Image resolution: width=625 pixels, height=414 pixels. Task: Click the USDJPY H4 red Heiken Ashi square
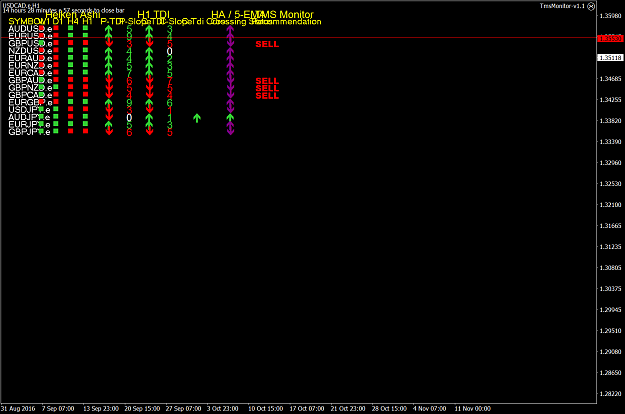[x=71, y=109]
